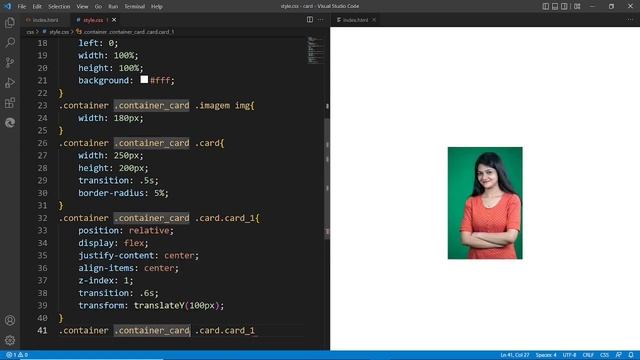Open the Search view in activity bar
The width and height of the screenshot is (640, 360).
click(10, 42)
